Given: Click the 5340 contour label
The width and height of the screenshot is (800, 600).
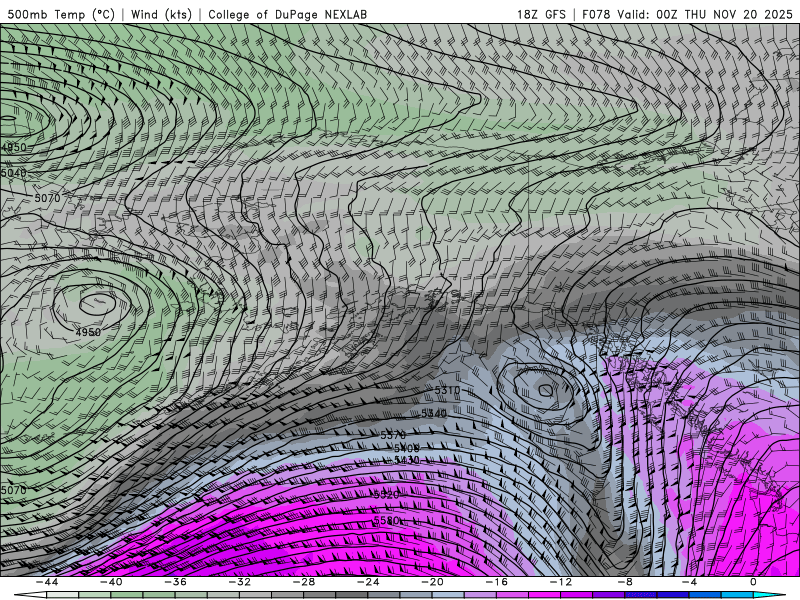Looking at the screenshot, I should [x=434, y=413].
